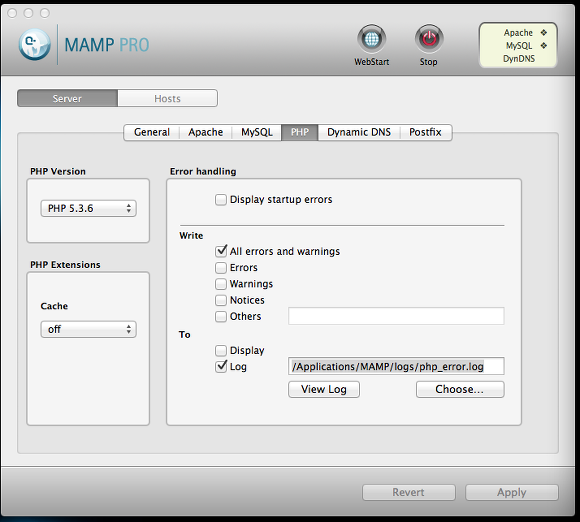Click the red Stop power icon
This screenshot has width=580, height=522.
coord(429,38)
